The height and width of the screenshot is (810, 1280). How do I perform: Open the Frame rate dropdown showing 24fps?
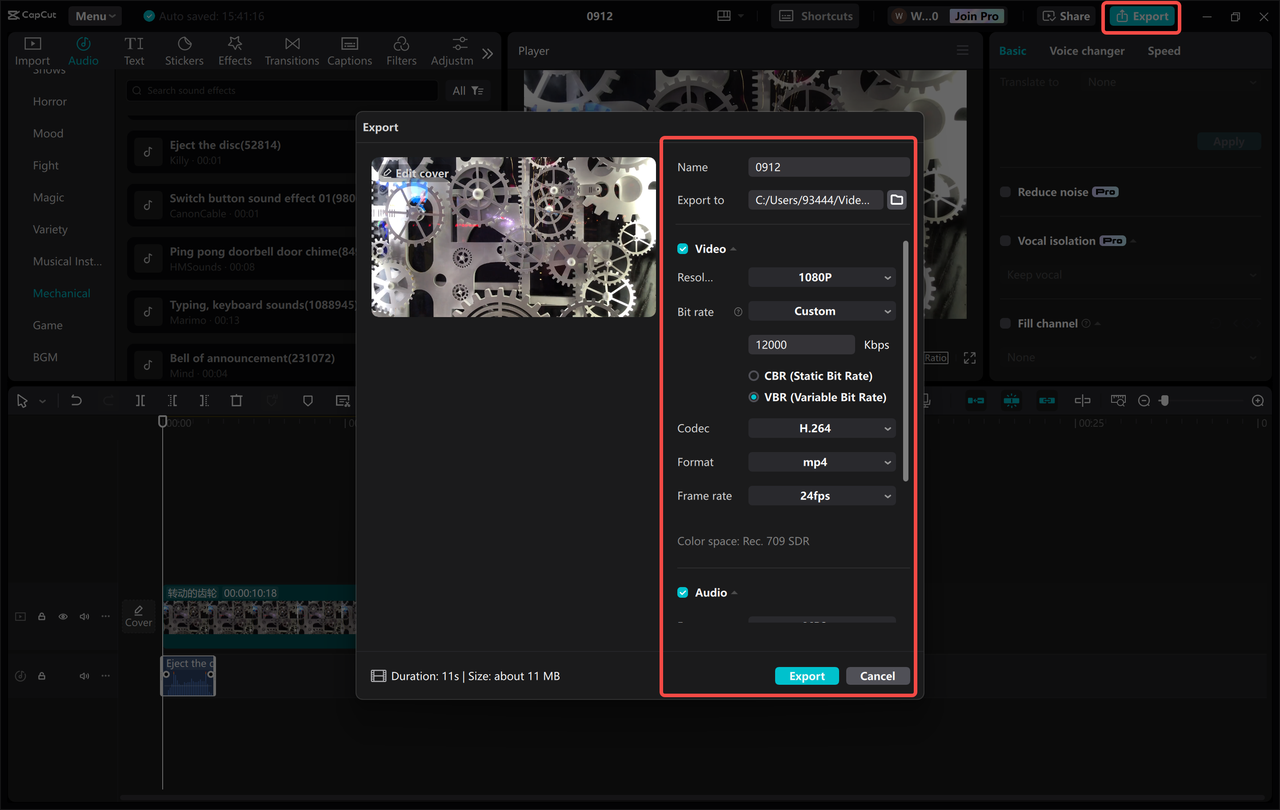[x=821, y=495]
